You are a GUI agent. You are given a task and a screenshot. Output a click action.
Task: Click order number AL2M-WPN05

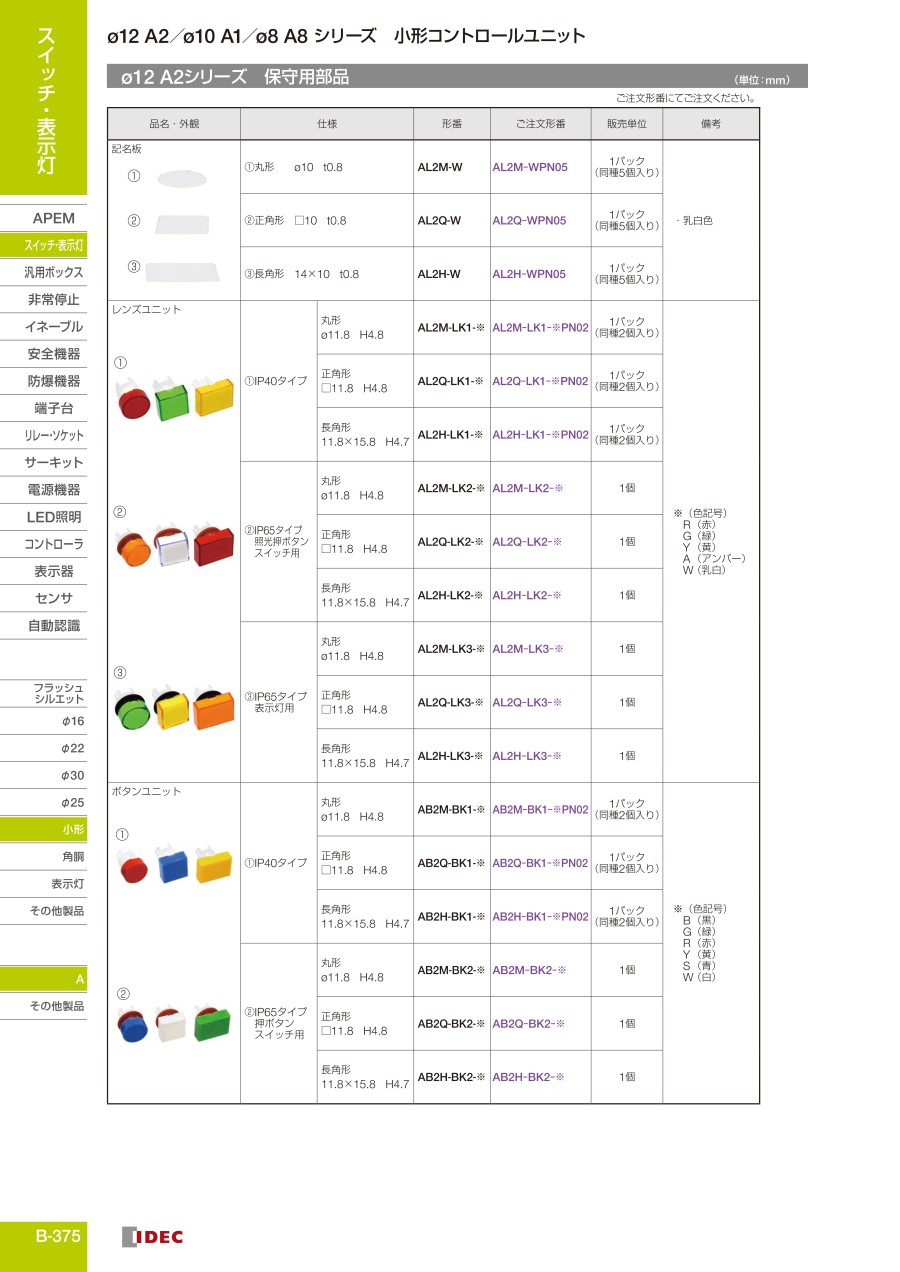point(529,167)
